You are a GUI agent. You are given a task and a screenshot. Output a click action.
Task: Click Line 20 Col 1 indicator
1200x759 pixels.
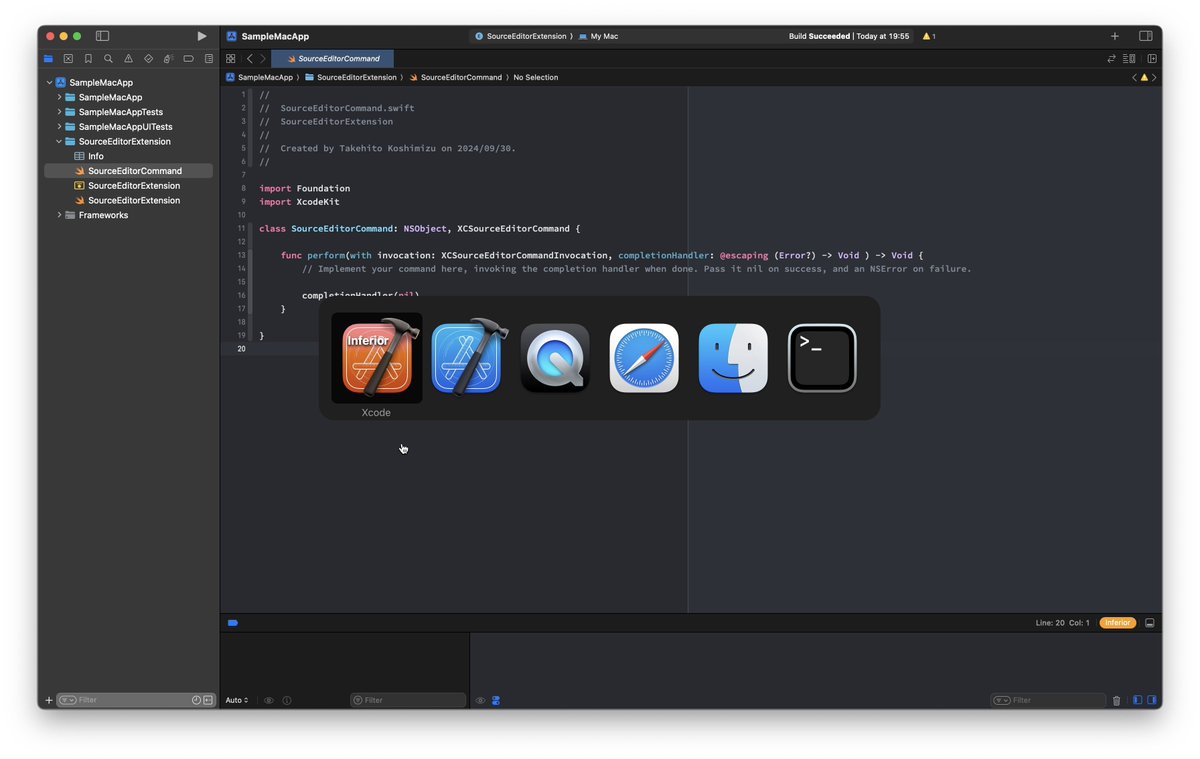click(x=1063, y=623)
